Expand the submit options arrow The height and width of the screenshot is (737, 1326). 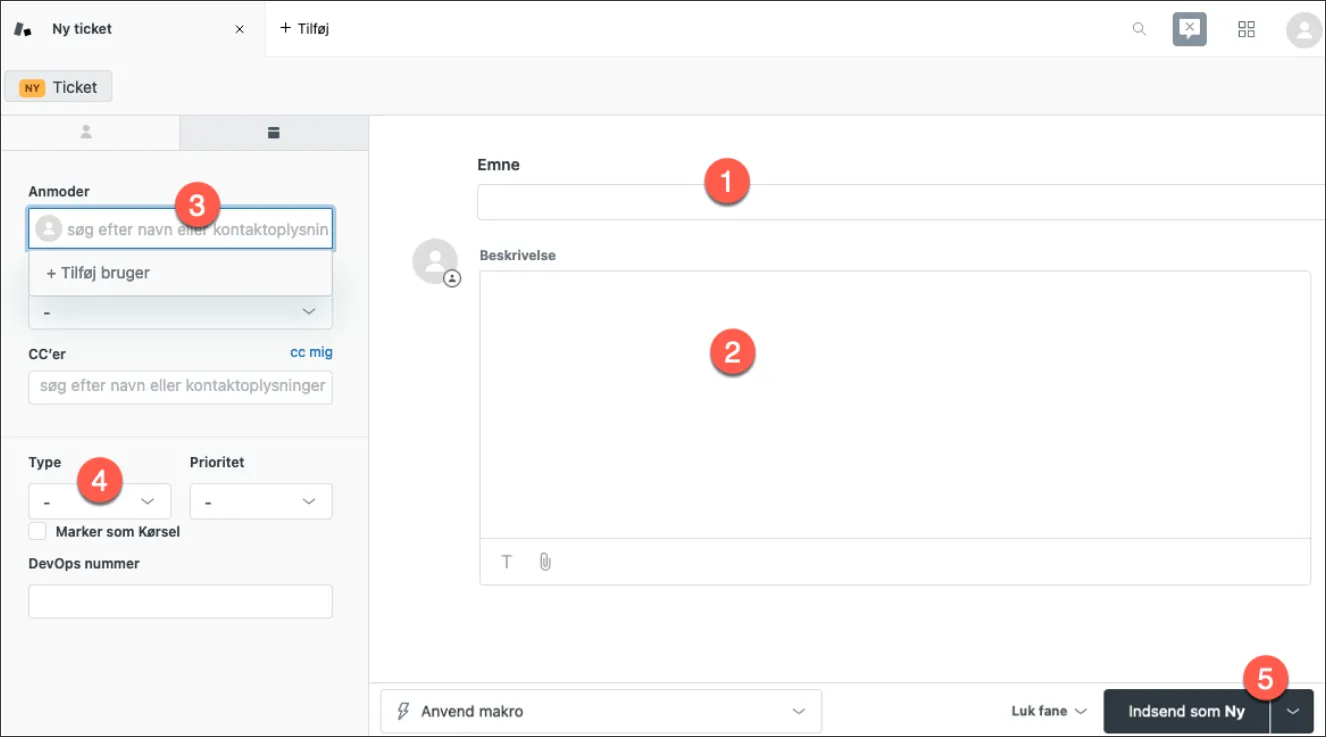1293,711
